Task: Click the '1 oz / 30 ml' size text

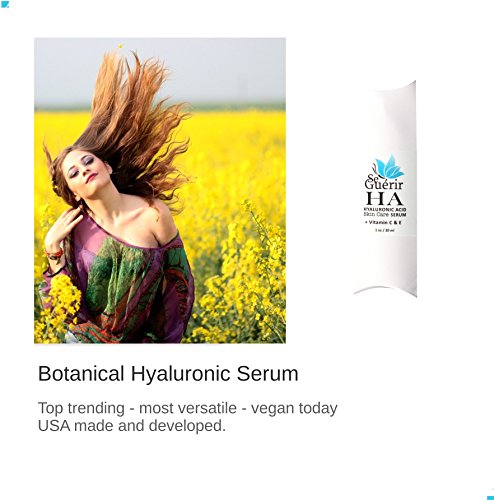Action: click(x=385, y=230)
